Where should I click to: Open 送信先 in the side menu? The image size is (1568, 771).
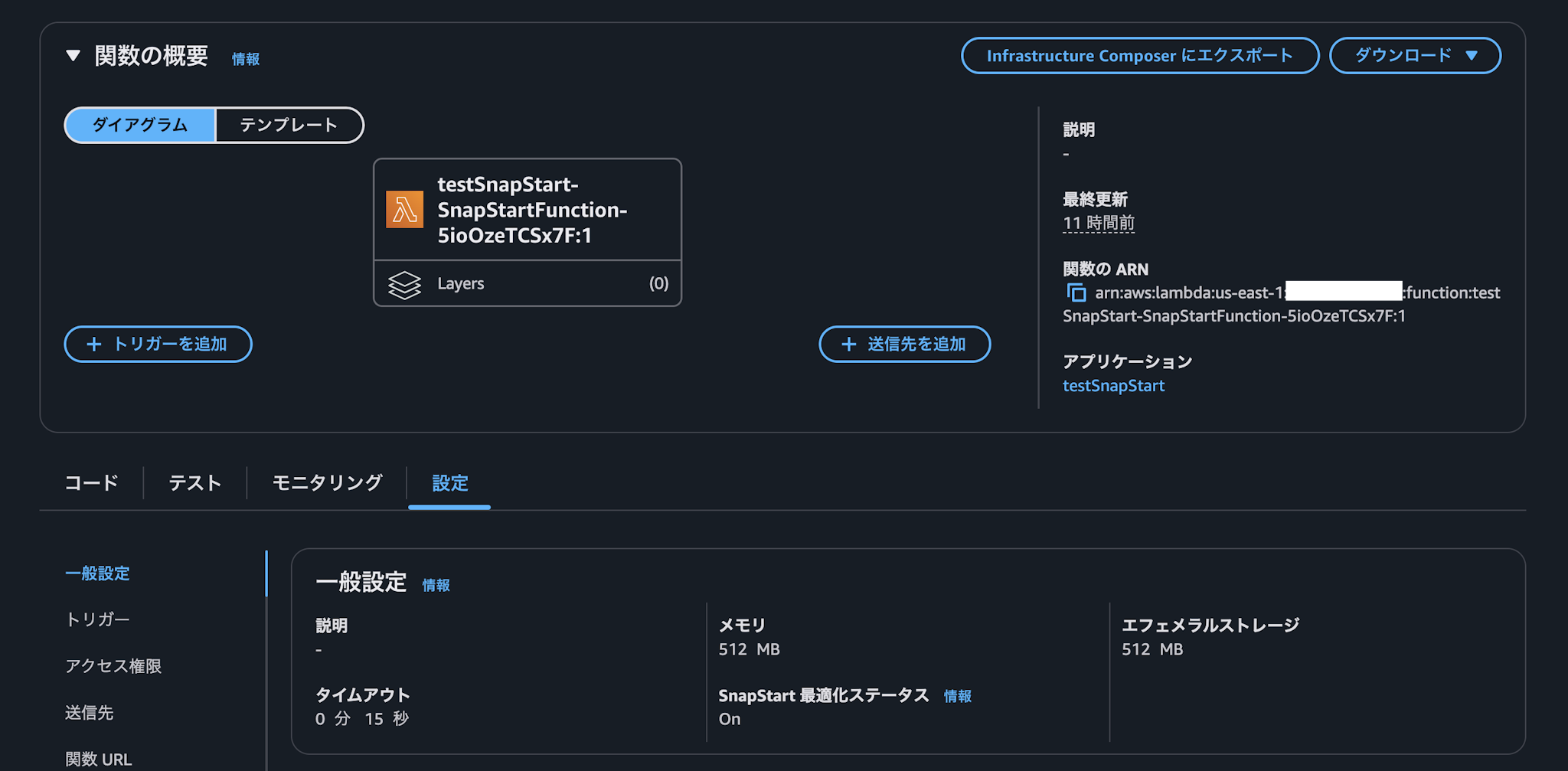[90, 713]
